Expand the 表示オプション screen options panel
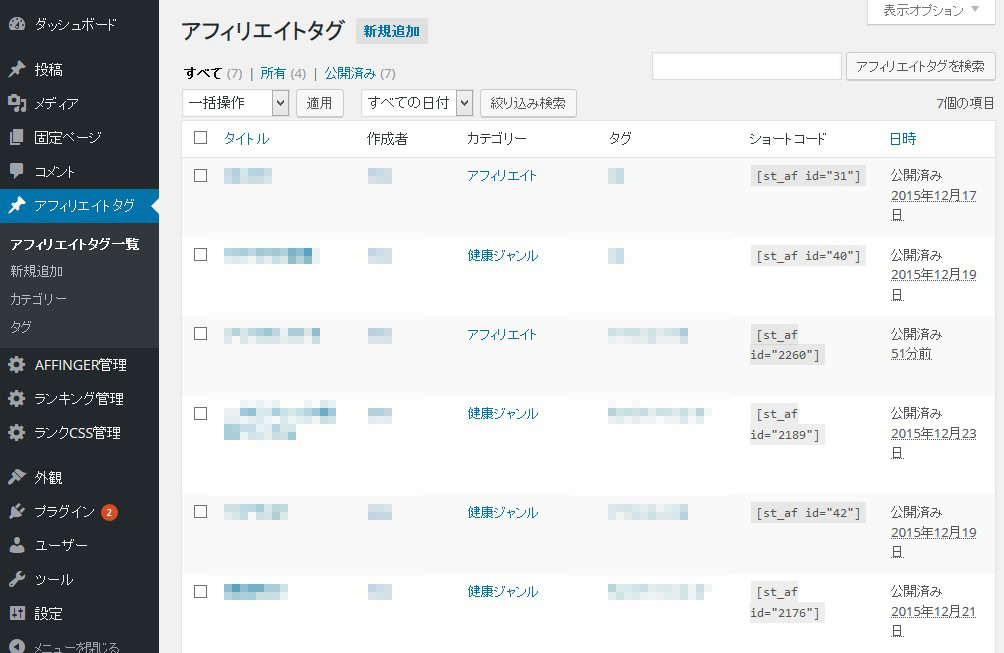The image size is (1004, 653). pos(931,10)
